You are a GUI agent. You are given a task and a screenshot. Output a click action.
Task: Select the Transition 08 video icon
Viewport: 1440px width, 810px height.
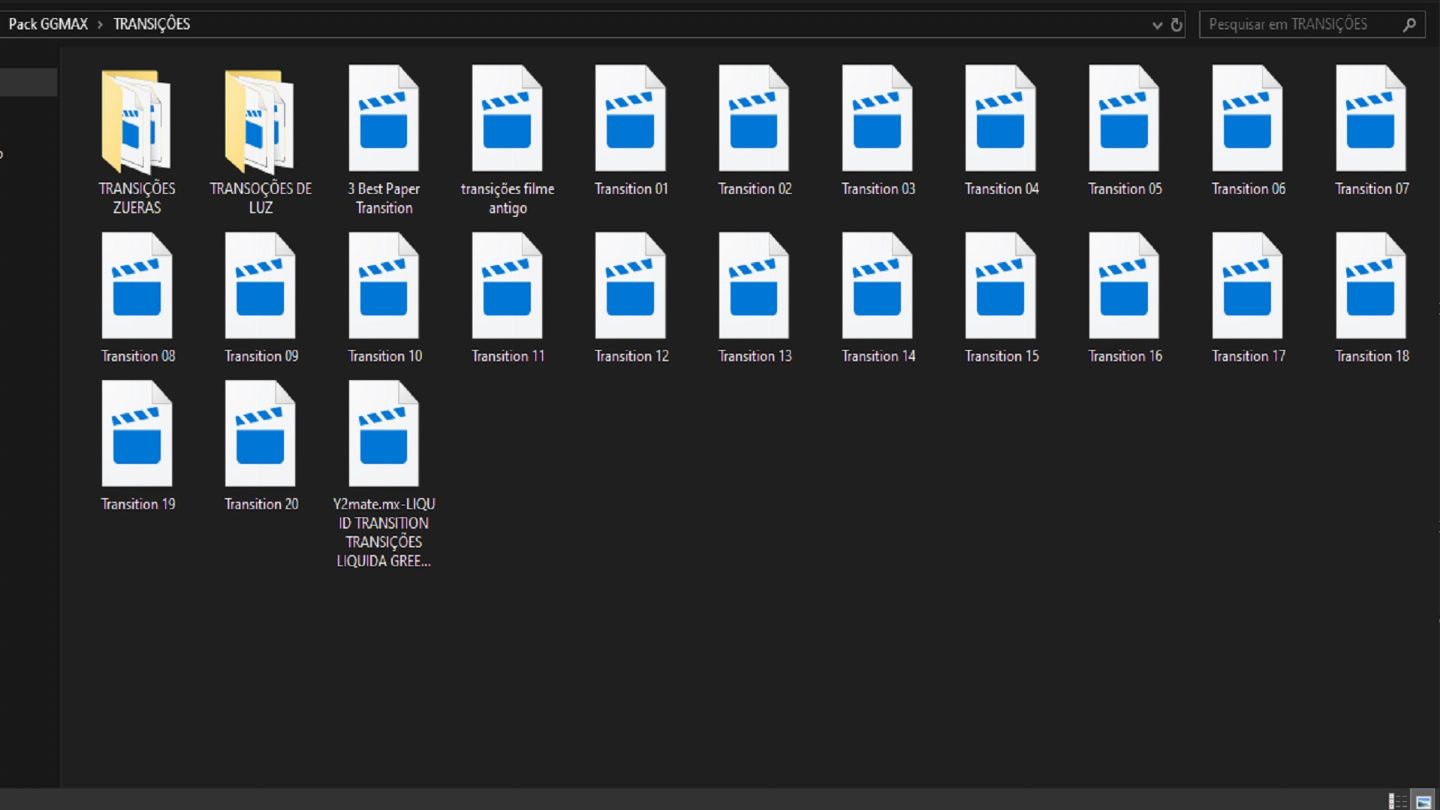137,286
